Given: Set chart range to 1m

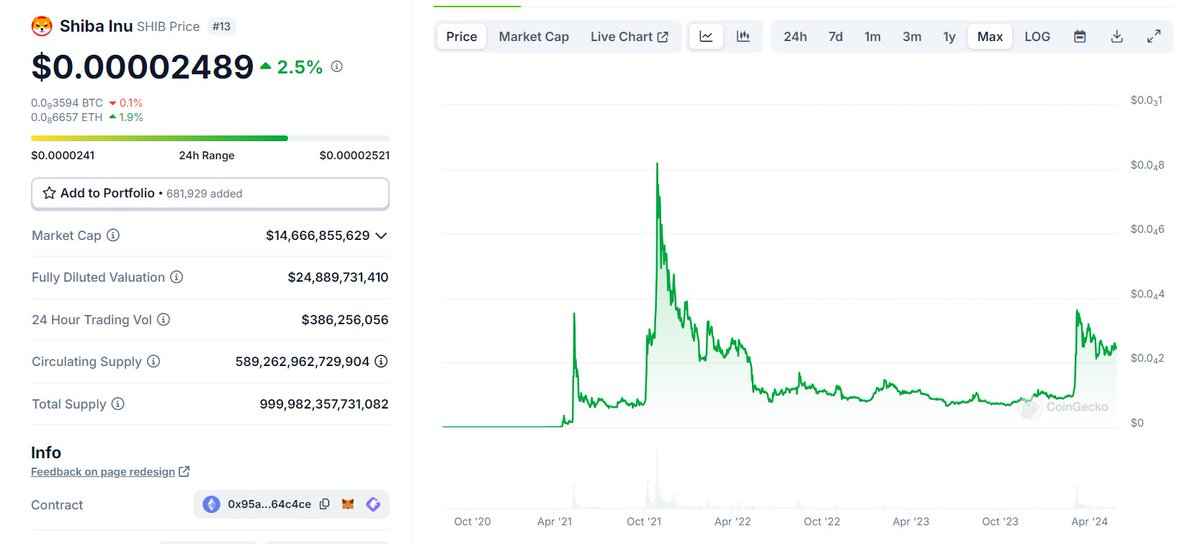Looking at the screenshot, I should (x=873, y=37).
